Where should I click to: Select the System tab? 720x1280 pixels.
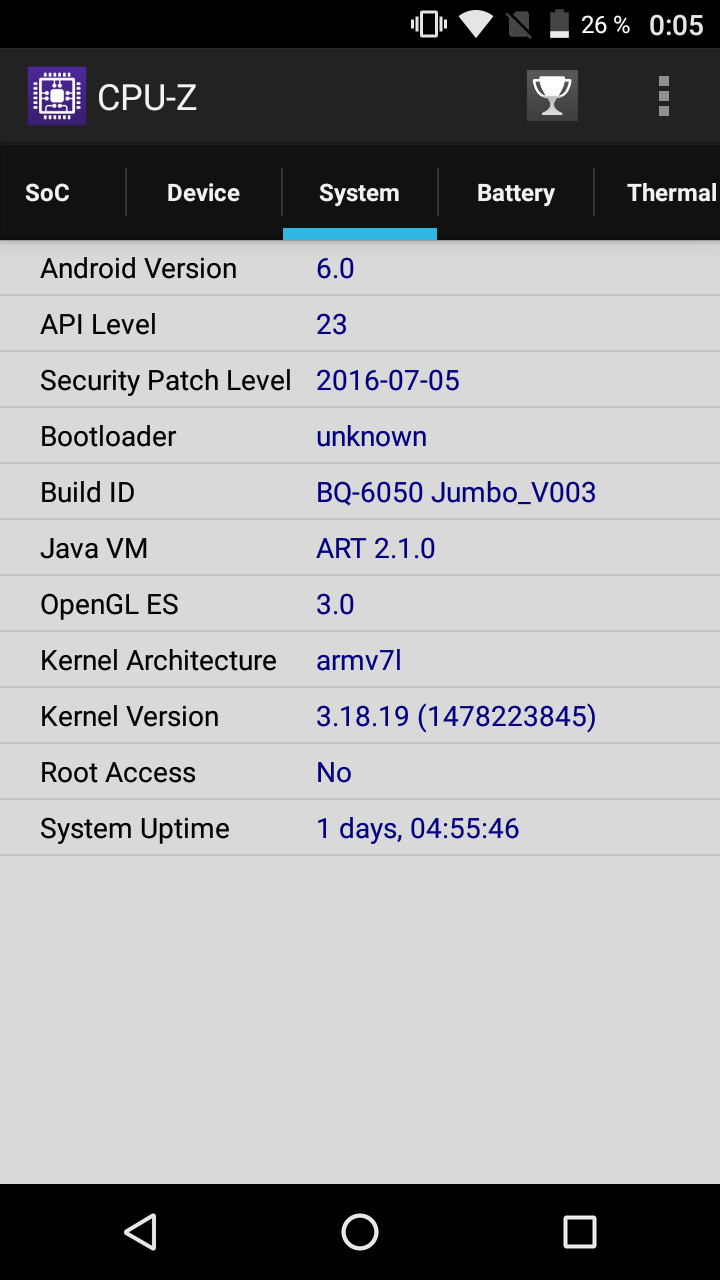point(359,193)
